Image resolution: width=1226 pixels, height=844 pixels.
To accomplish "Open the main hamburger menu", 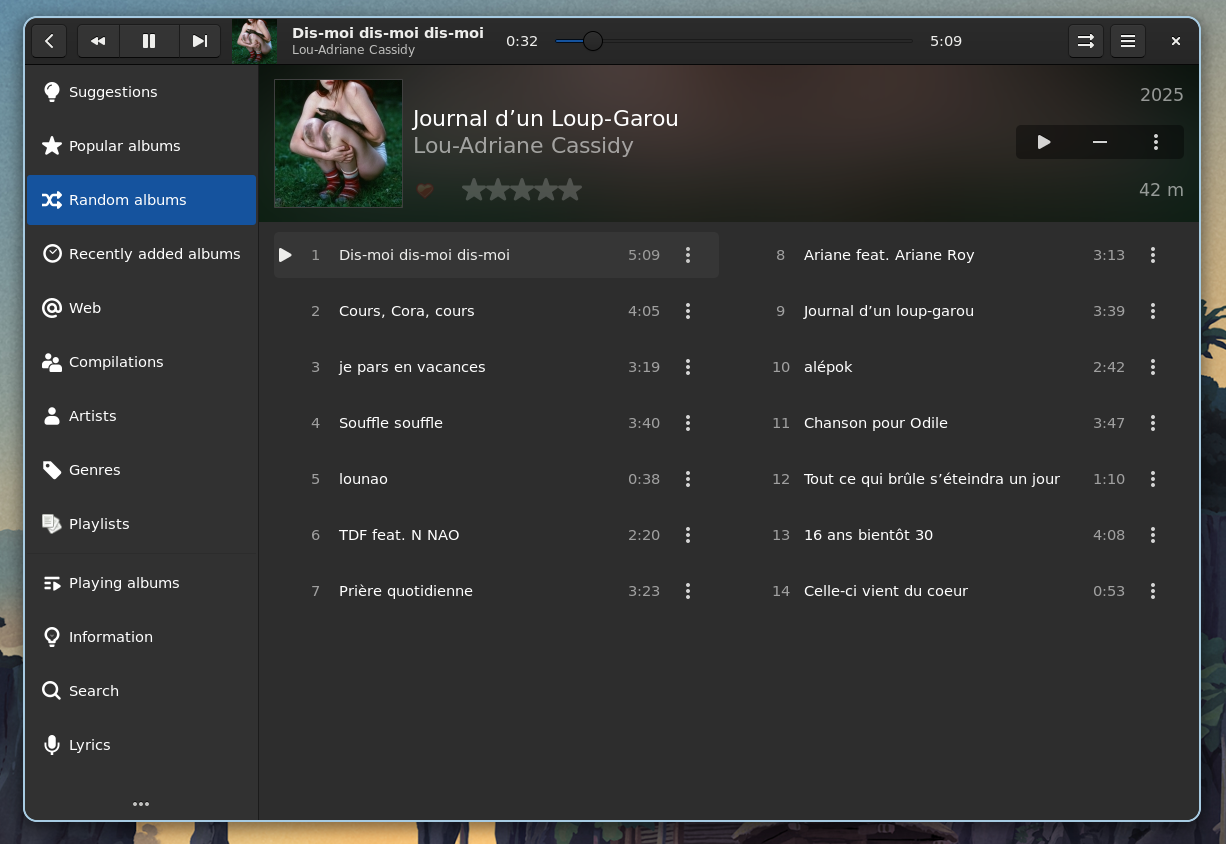I will click(x=1128, y=41).
